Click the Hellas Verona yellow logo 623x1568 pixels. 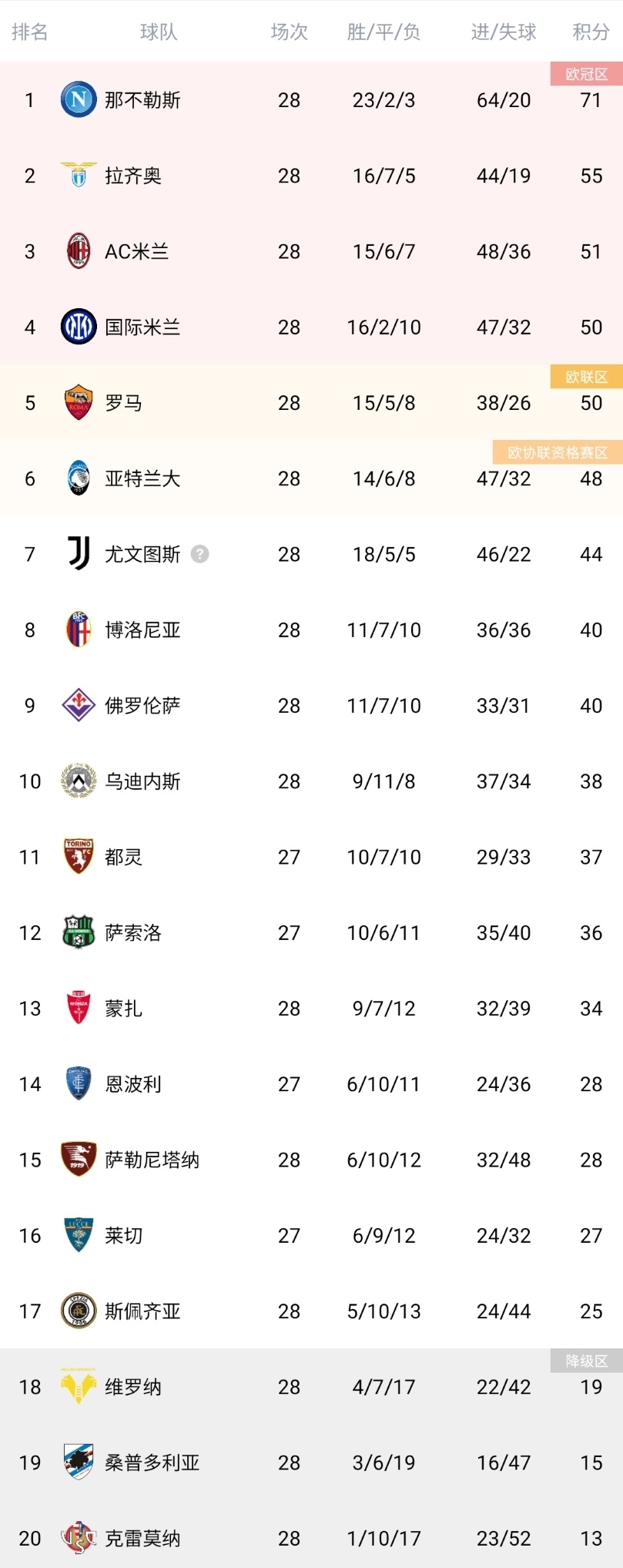(79, 1387)
